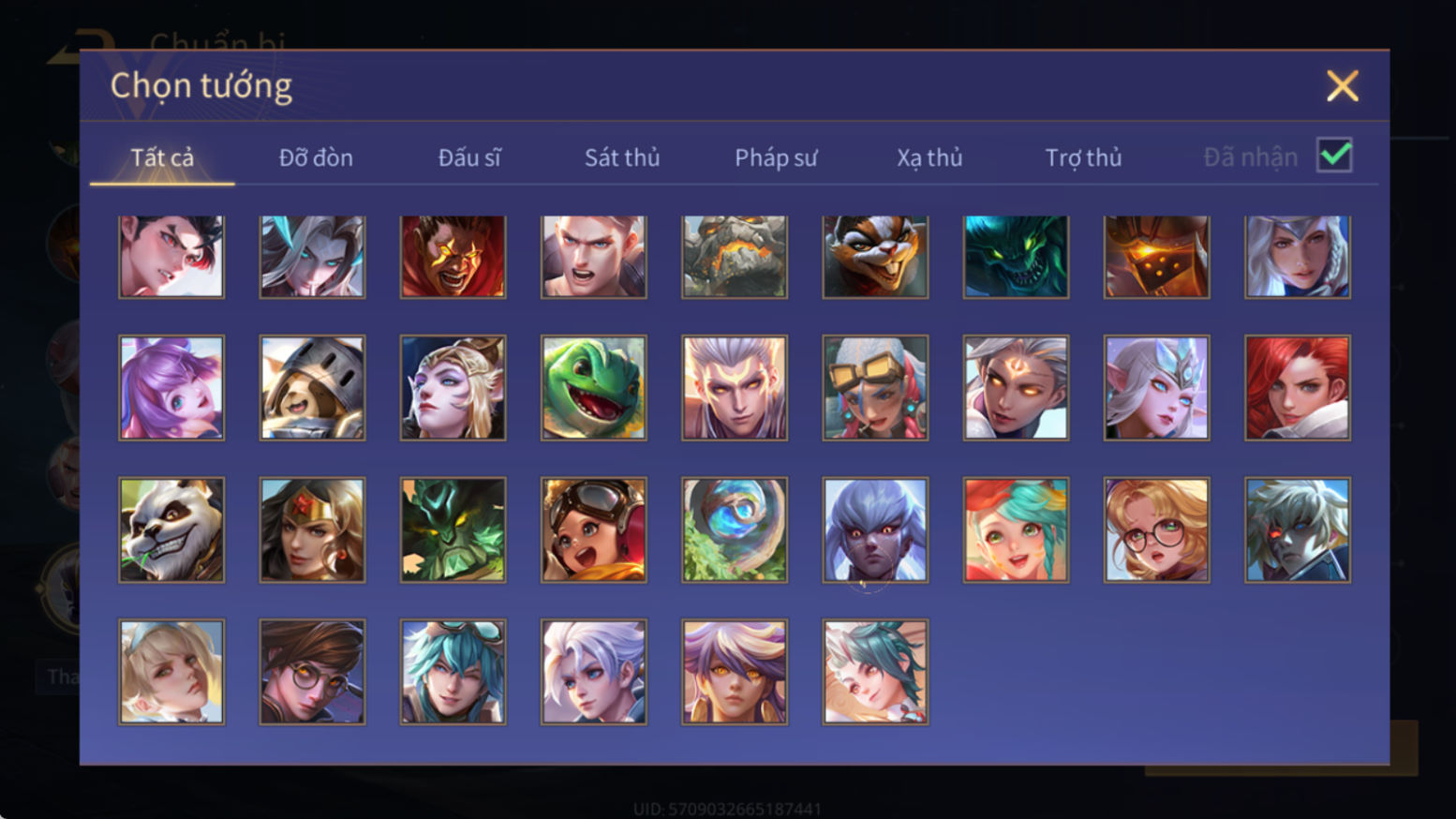Pick the goggles-wearing pilot kid hero

coord(593,530)
